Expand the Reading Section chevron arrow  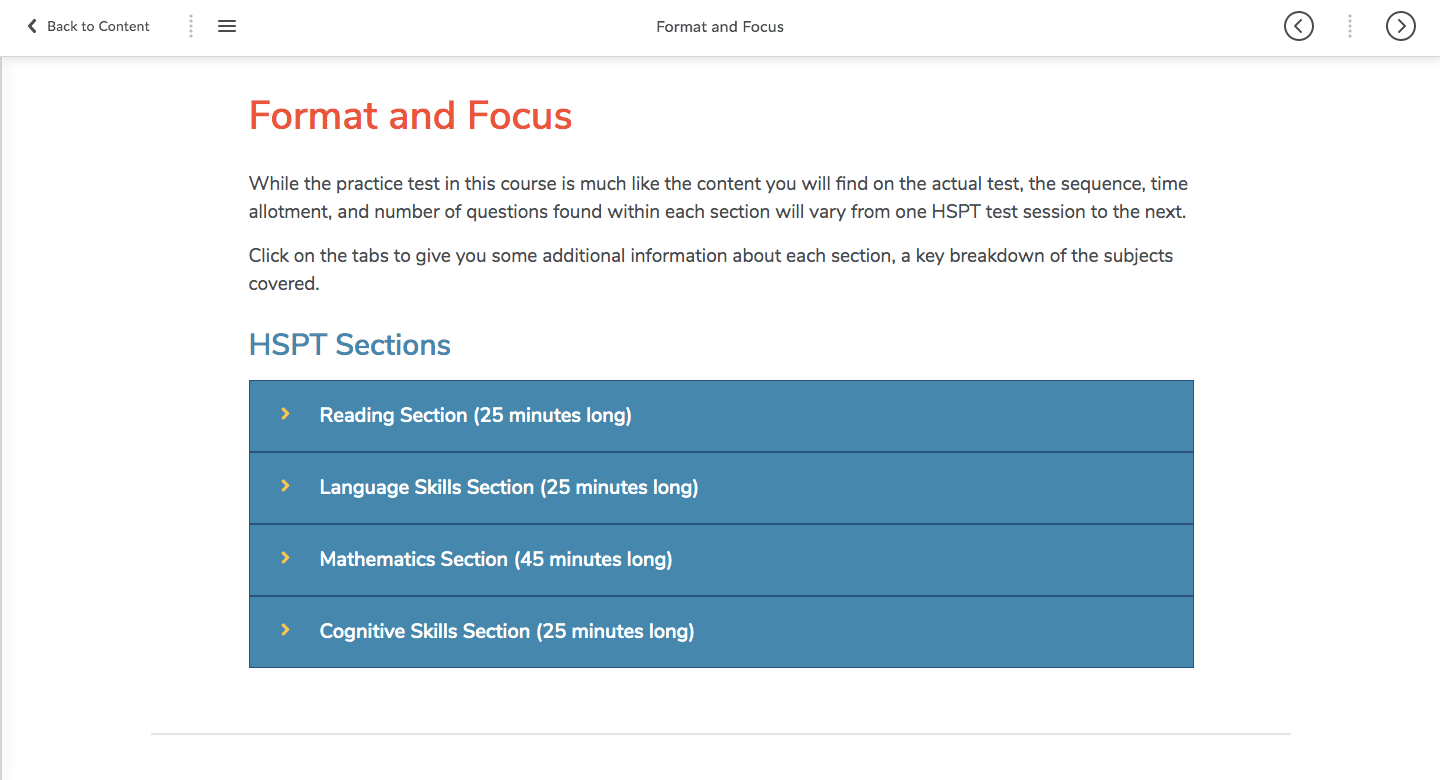tap(285, 414)
